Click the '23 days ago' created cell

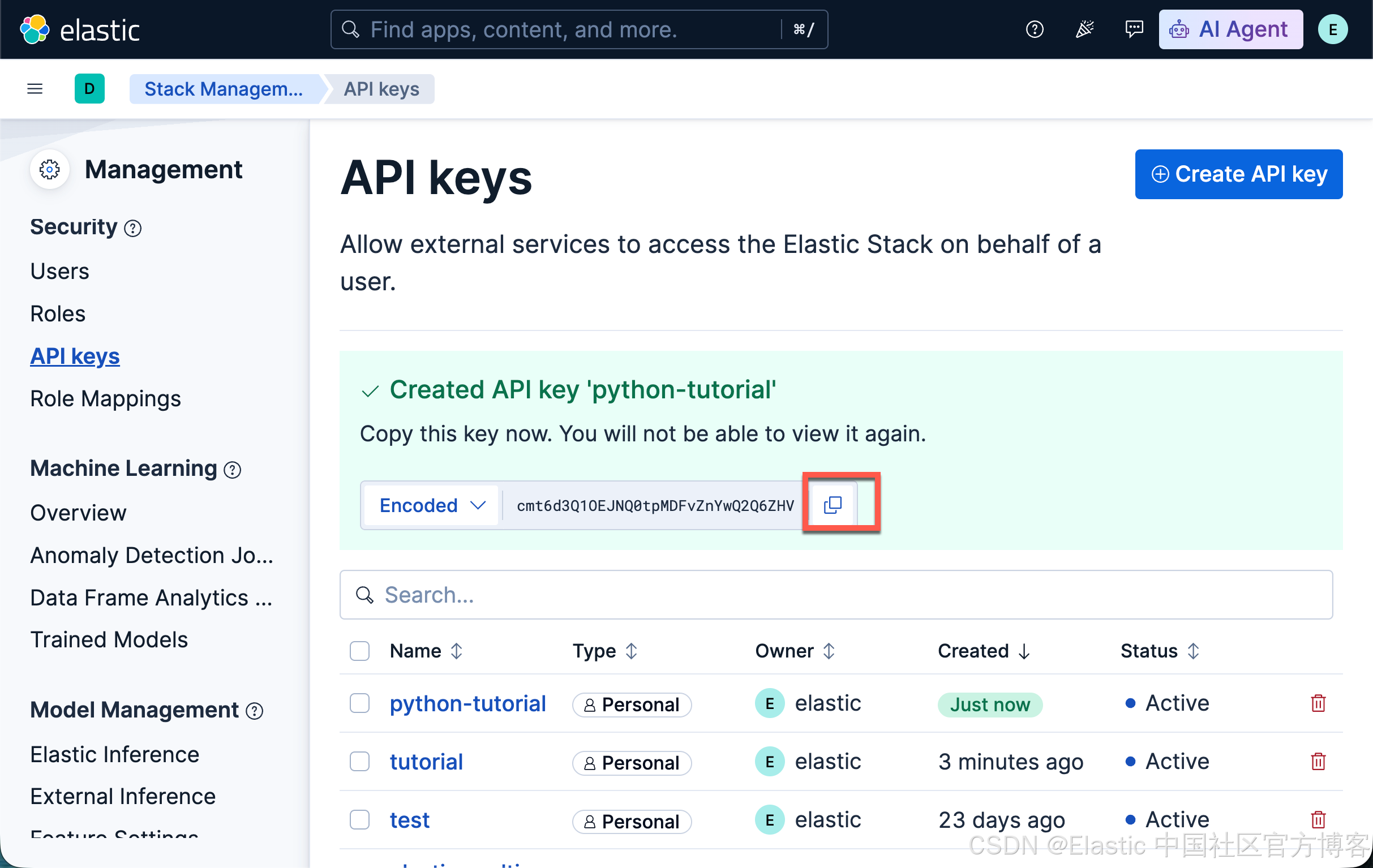1001,820
